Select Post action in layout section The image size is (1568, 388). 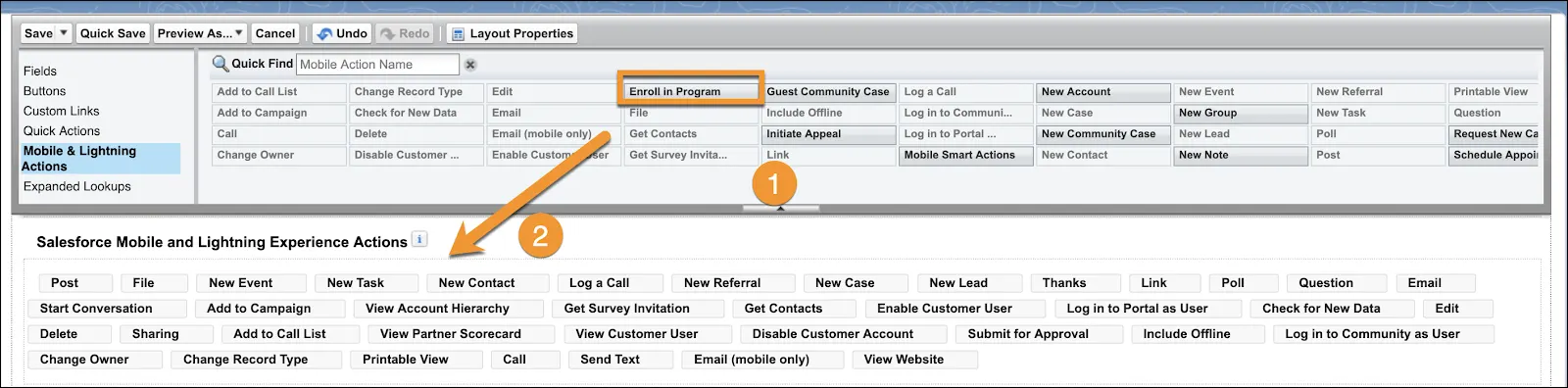click(75, 283)
